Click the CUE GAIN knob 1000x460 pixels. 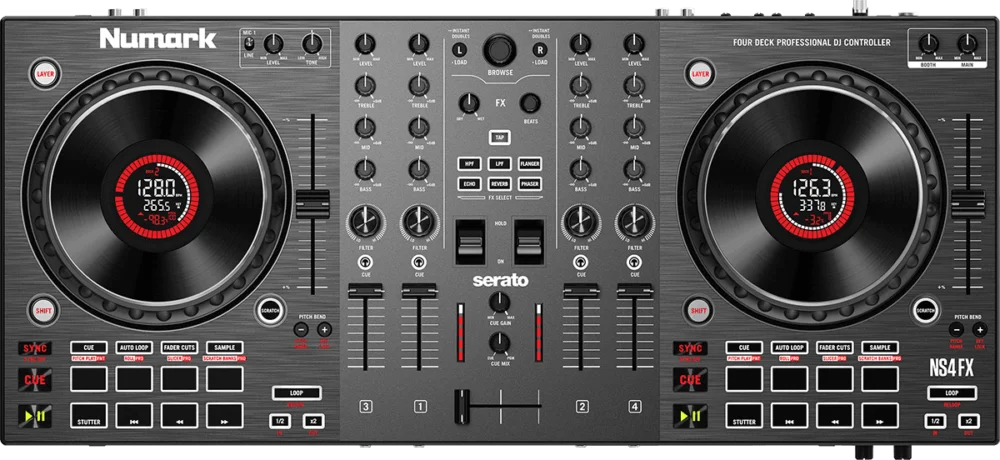pyautogui.click(x=499, y=302)
